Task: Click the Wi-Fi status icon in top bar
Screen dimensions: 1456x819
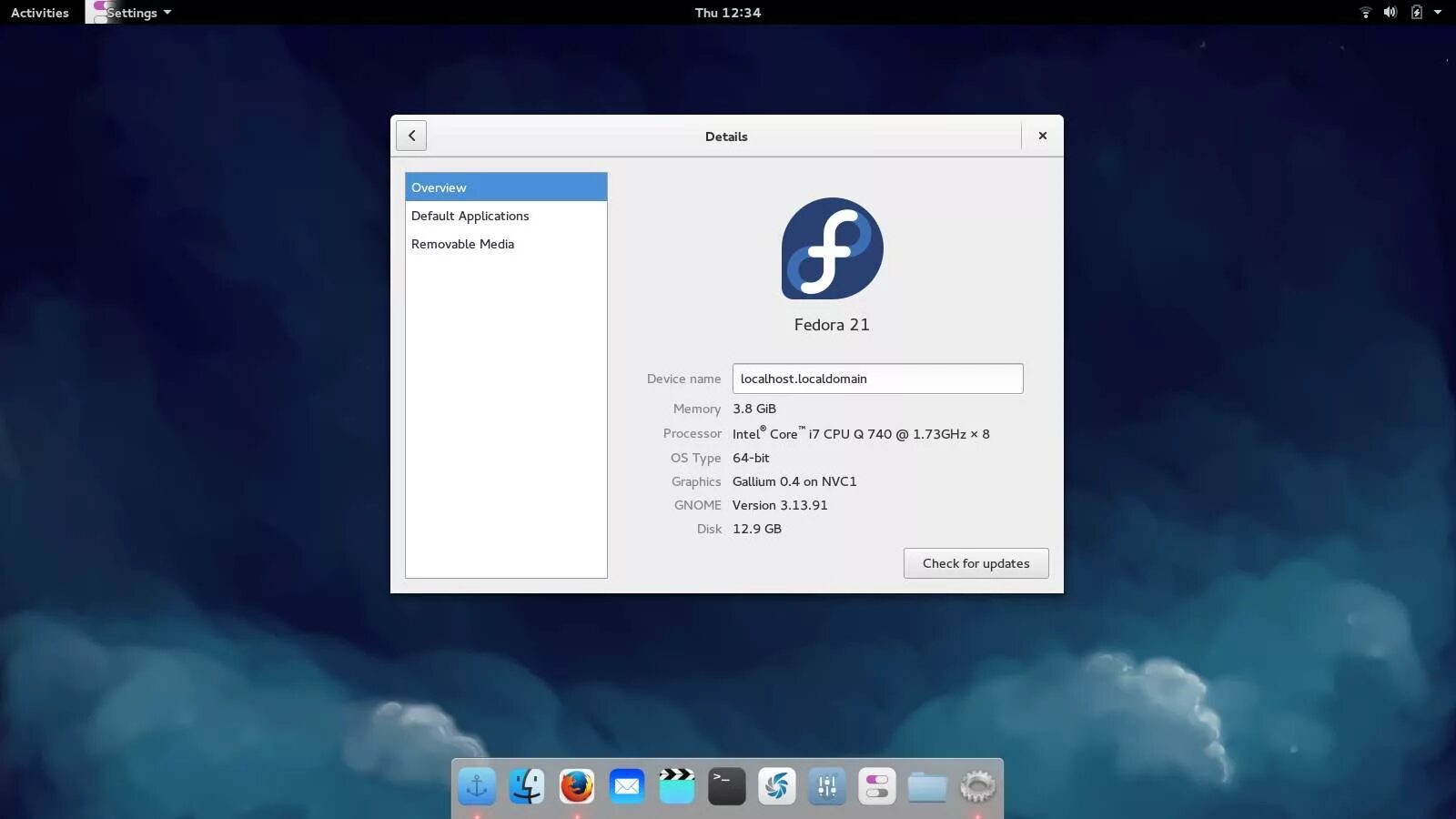Action: 1365,13
